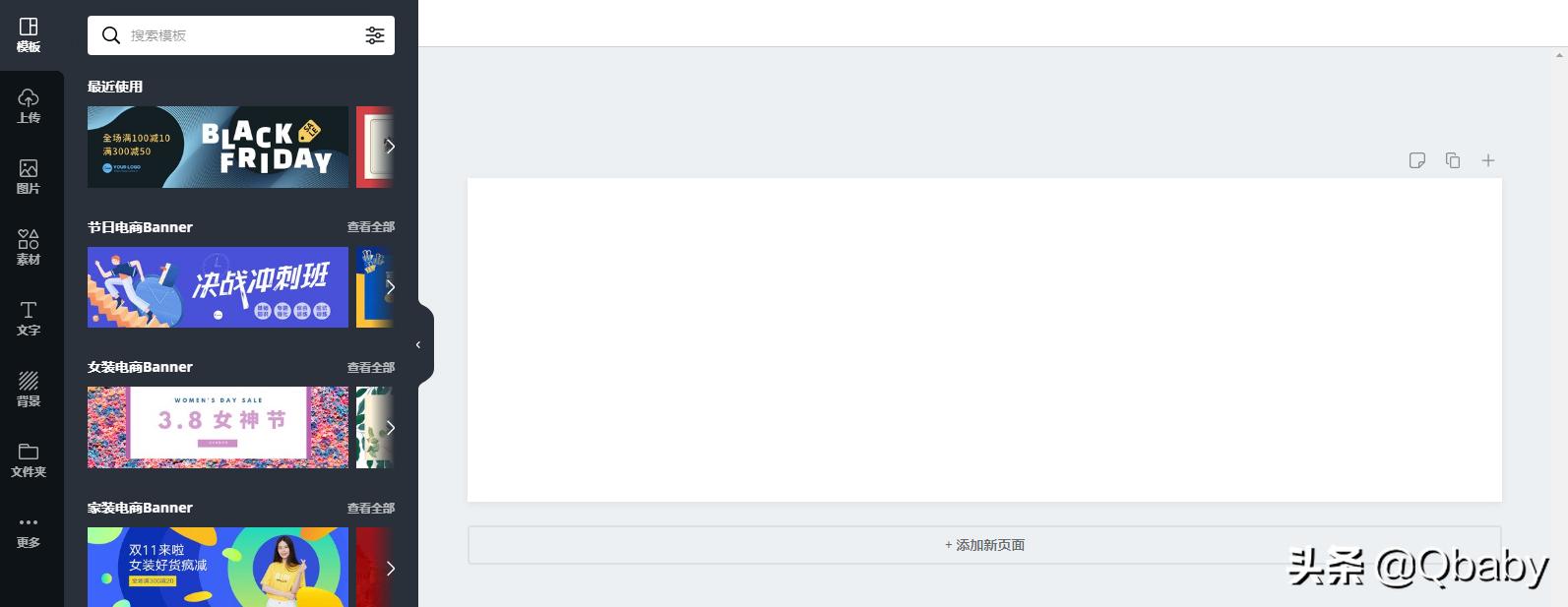Show next 女装电商Banner templates
The width and height of the screenshot is (1568, 607).
(390, 427)
